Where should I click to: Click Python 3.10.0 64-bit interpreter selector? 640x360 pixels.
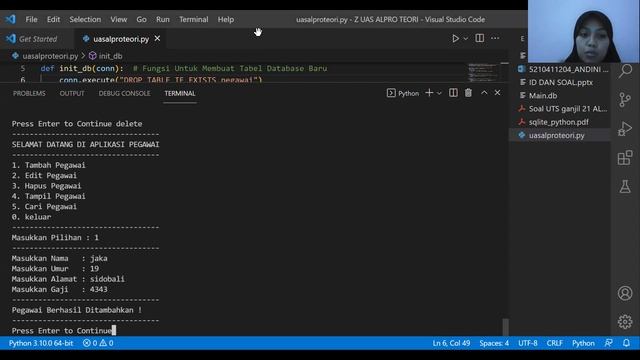pos(41,343)
